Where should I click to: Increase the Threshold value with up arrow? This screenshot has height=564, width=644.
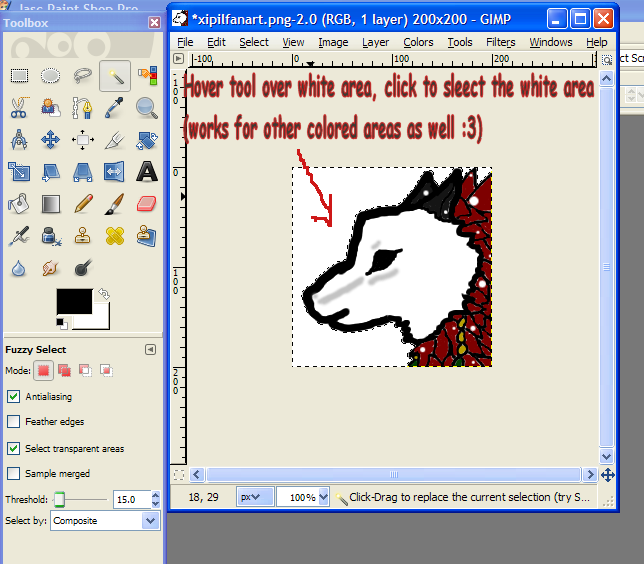155,495
